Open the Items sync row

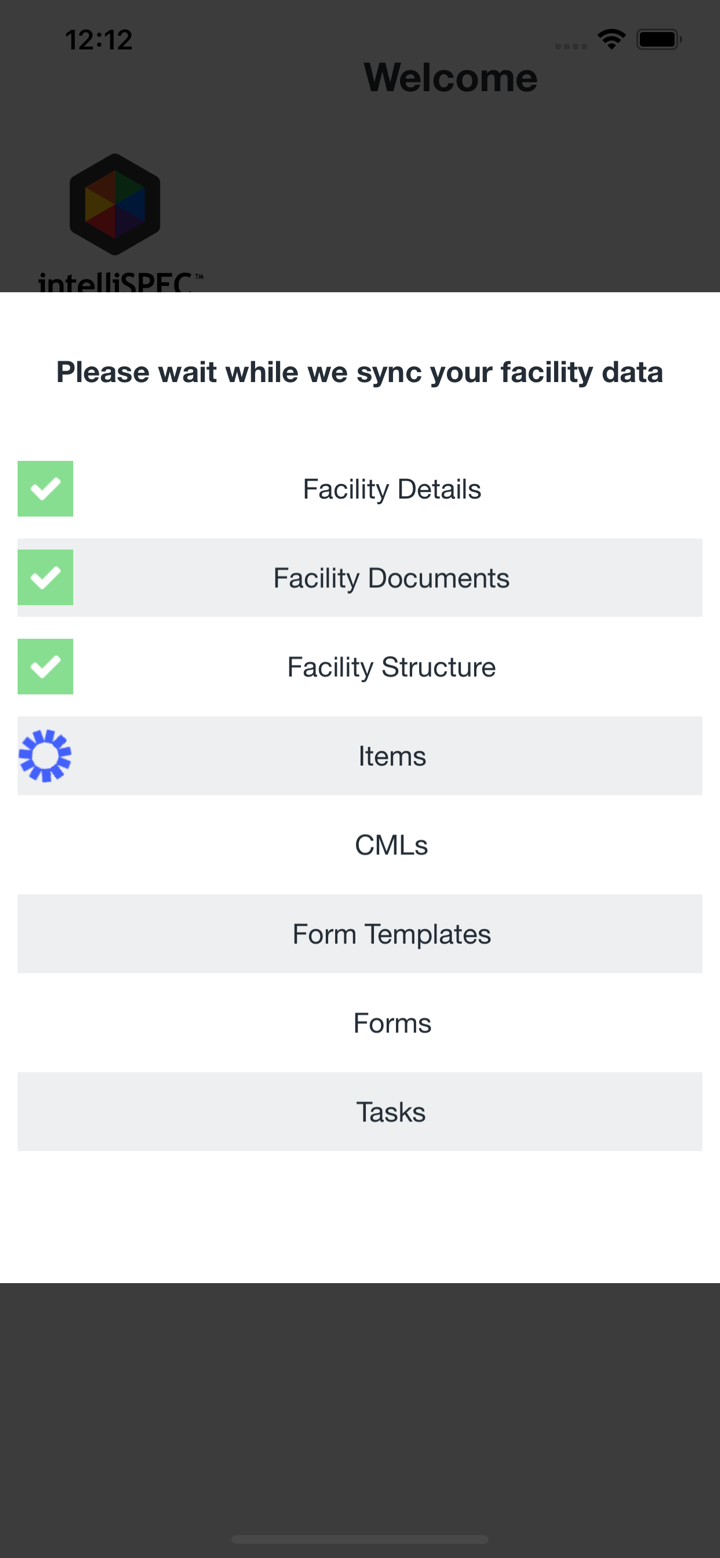click(392, 756)
